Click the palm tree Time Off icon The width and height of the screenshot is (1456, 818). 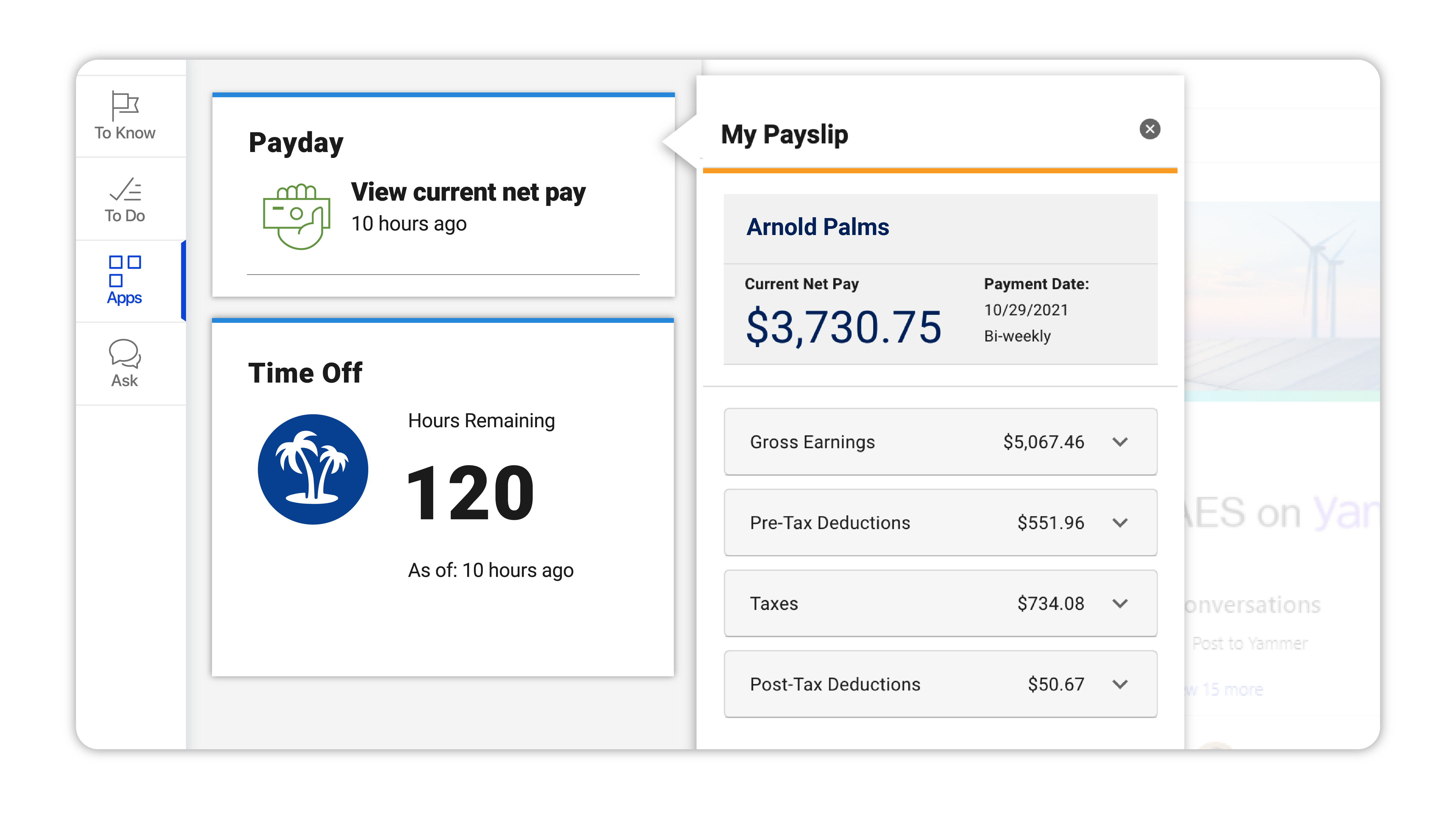312,470
